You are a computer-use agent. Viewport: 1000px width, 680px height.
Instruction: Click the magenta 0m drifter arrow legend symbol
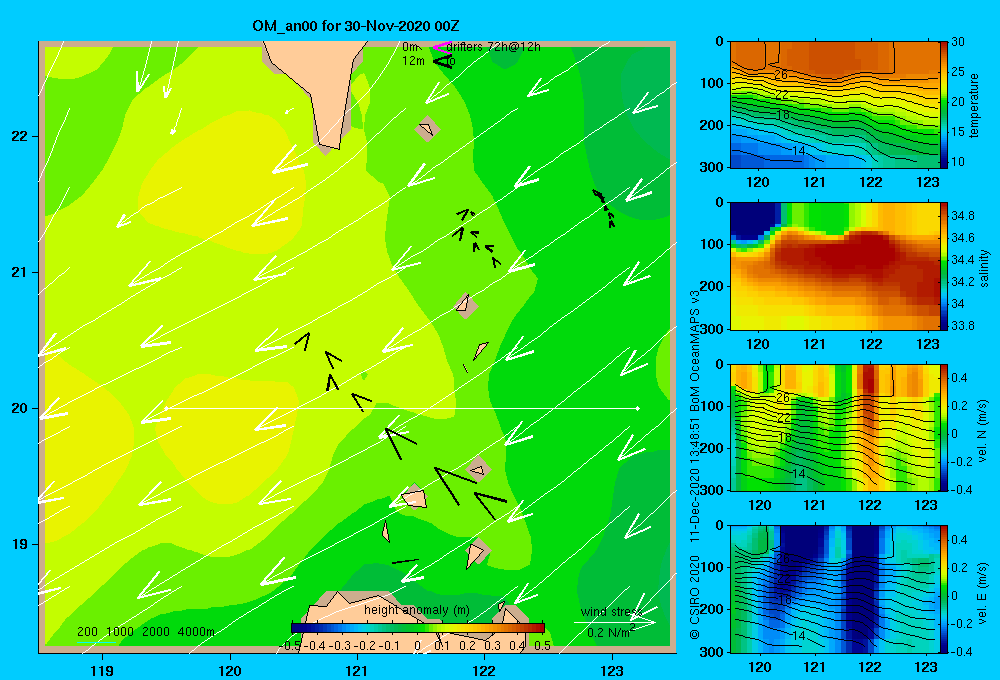click(x=441, y=47)
